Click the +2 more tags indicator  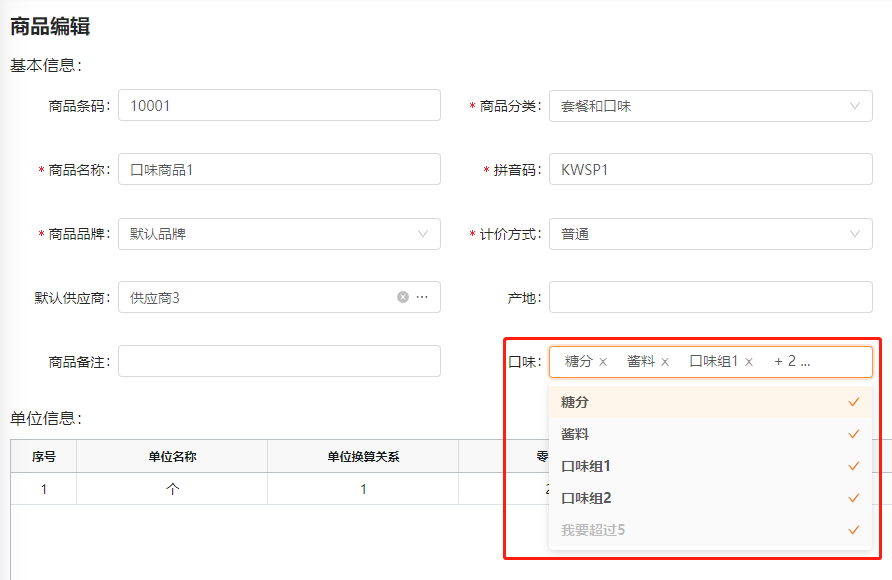(x=792, y=362)
